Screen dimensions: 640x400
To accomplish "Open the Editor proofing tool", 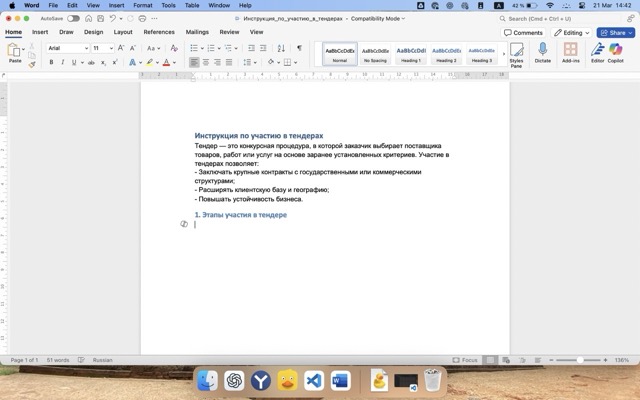I will coord(597,50).
